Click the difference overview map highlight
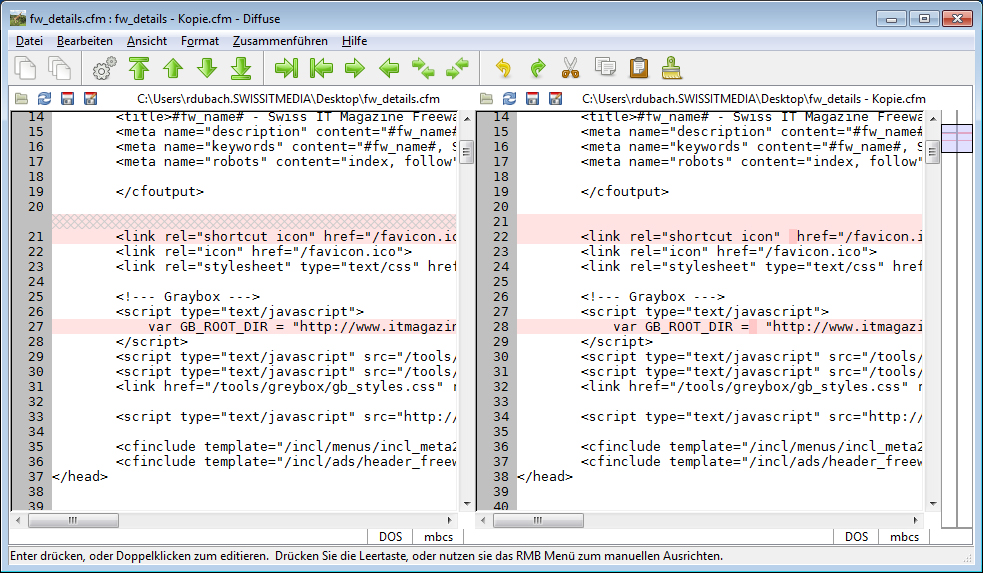983x573 pixels. (957, 139)
